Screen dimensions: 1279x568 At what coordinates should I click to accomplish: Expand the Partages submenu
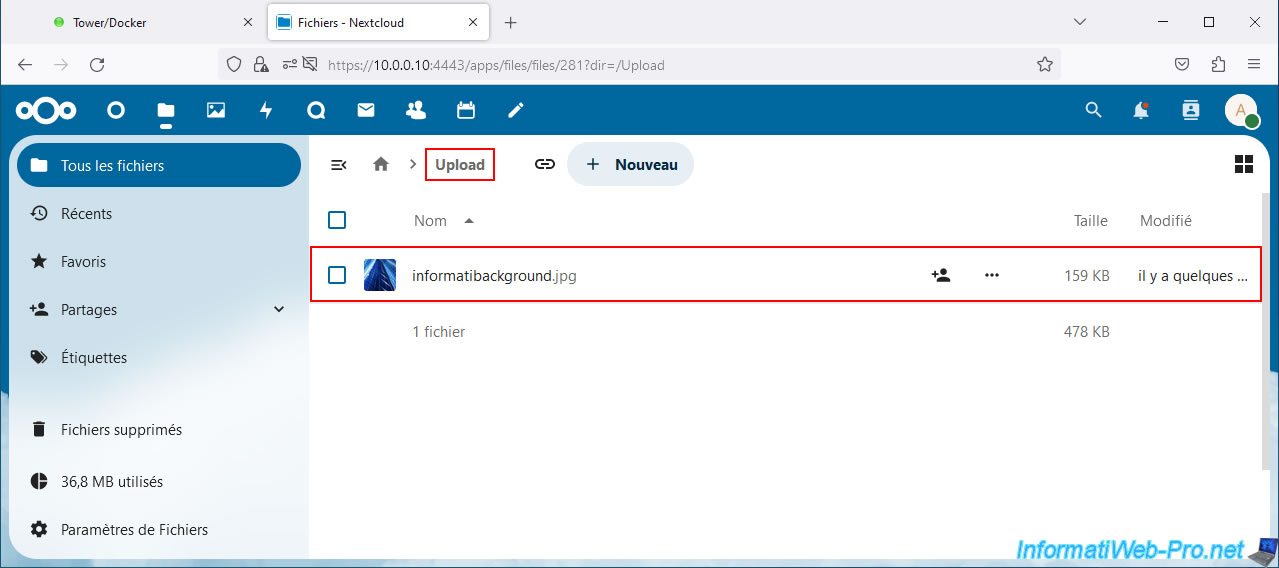pos(279,310)
